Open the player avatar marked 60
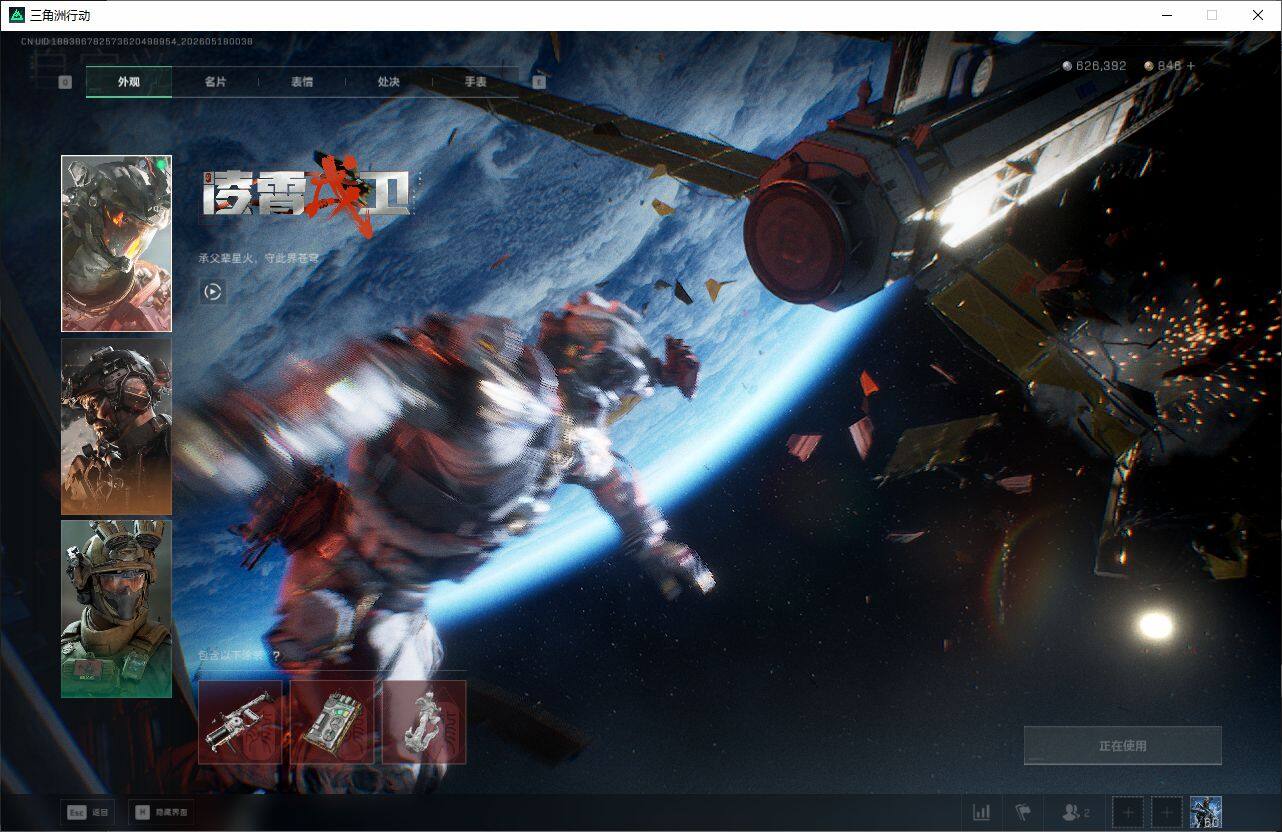Viewport: 1282px width, 832px height. (1206, 813)
